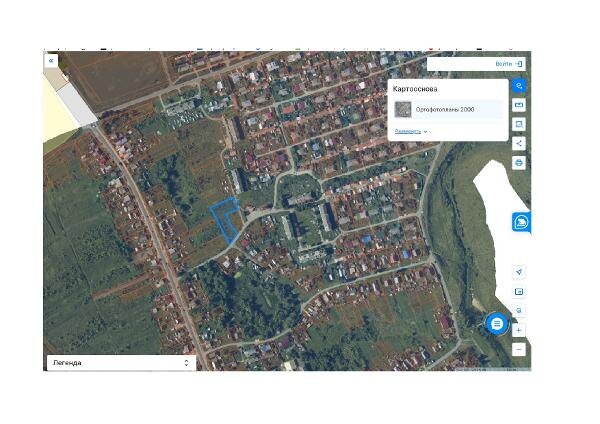Click the print map icon
This screenshot has height=424, width=600.
(519, 163)
